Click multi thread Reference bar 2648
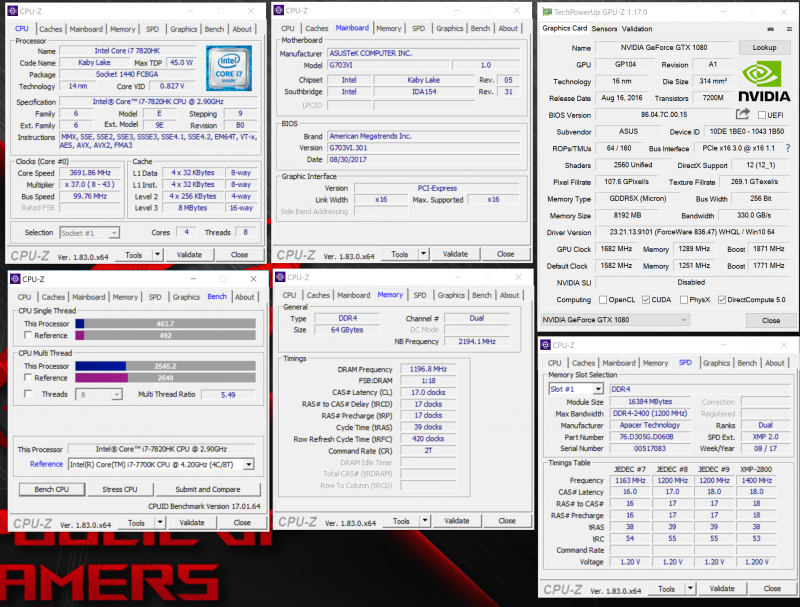 click(165, 377)
